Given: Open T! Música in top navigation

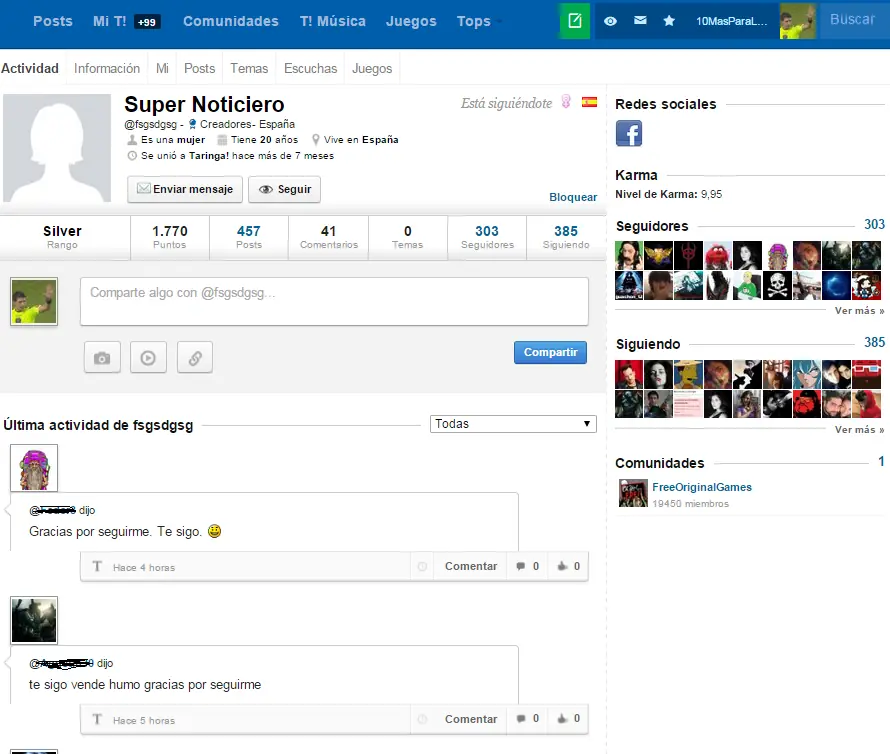Looking at the screenshot, I should tap(333, 21).
